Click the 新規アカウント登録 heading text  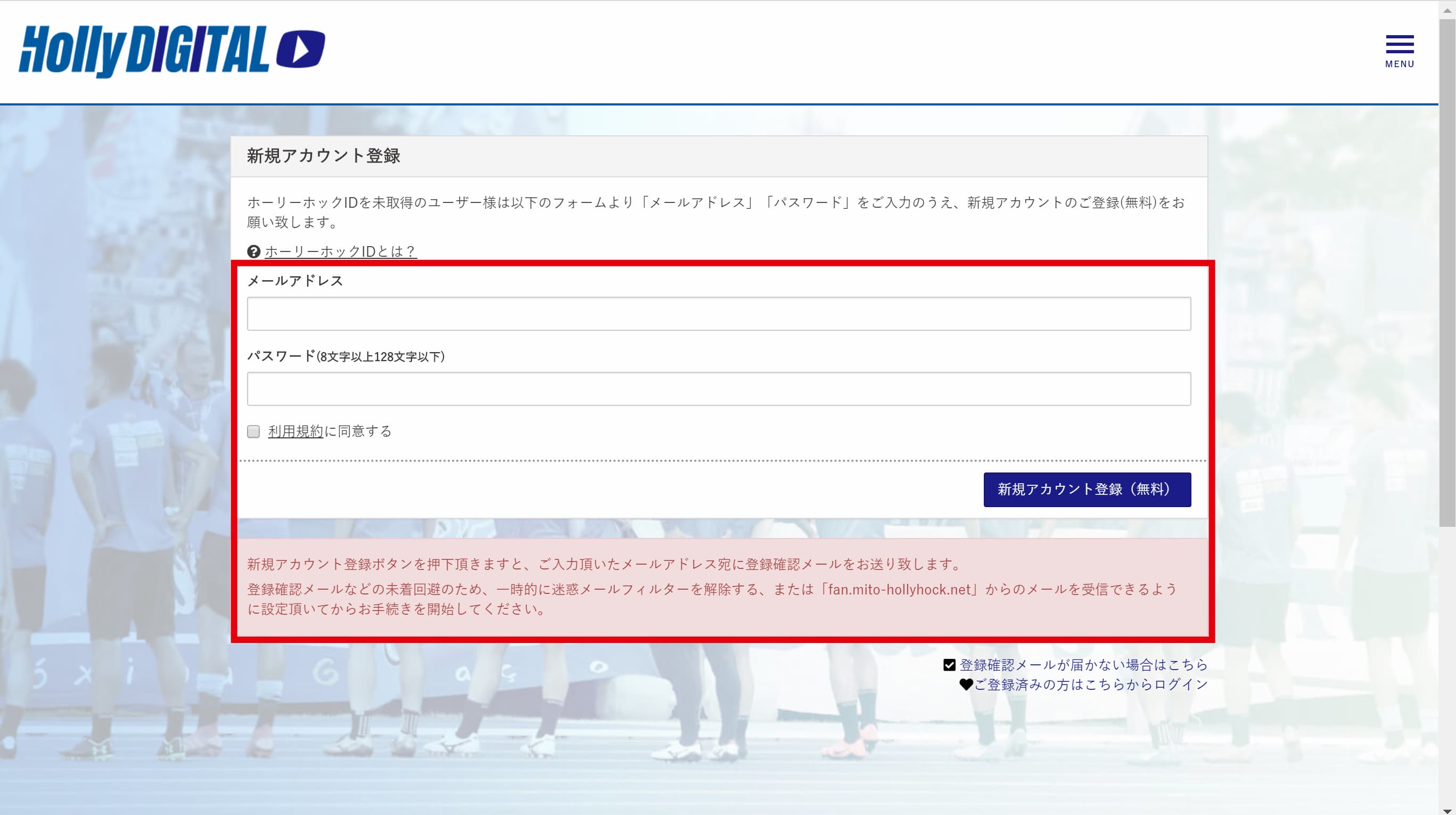(x=323, y=156)
